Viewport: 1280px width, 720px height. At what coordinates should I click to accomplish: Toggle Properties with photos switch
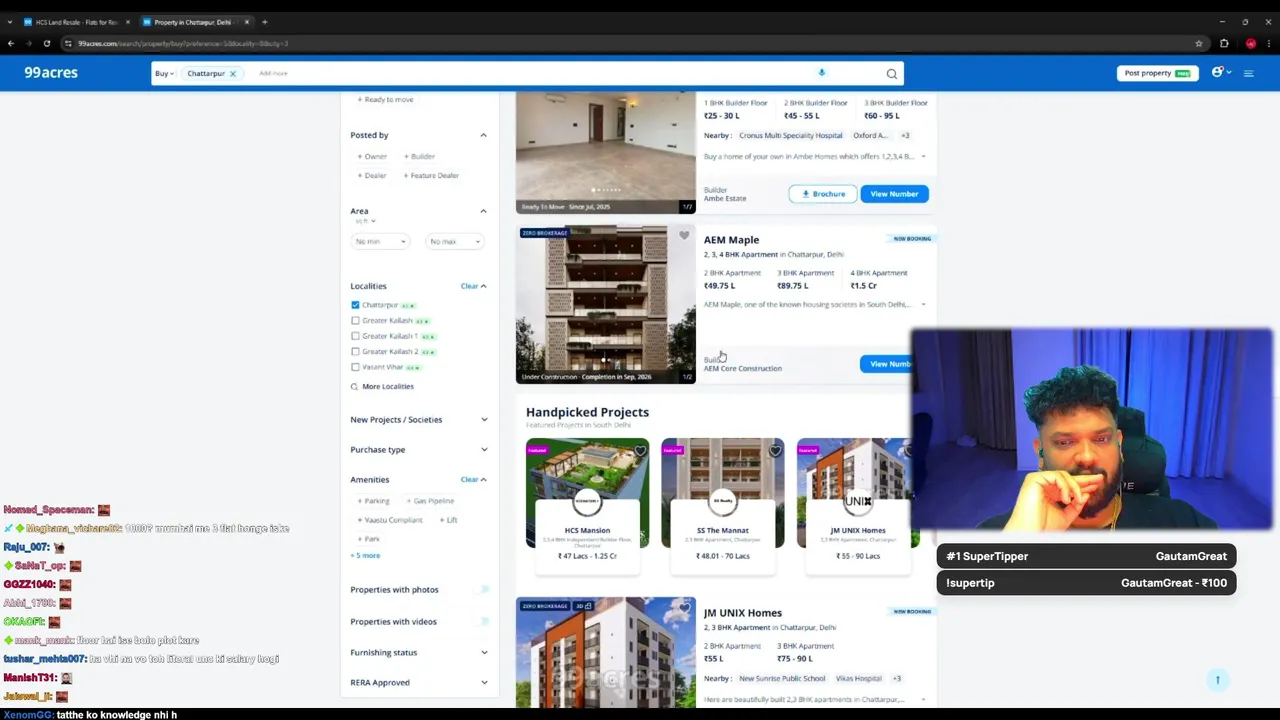[x=483, y=590]
